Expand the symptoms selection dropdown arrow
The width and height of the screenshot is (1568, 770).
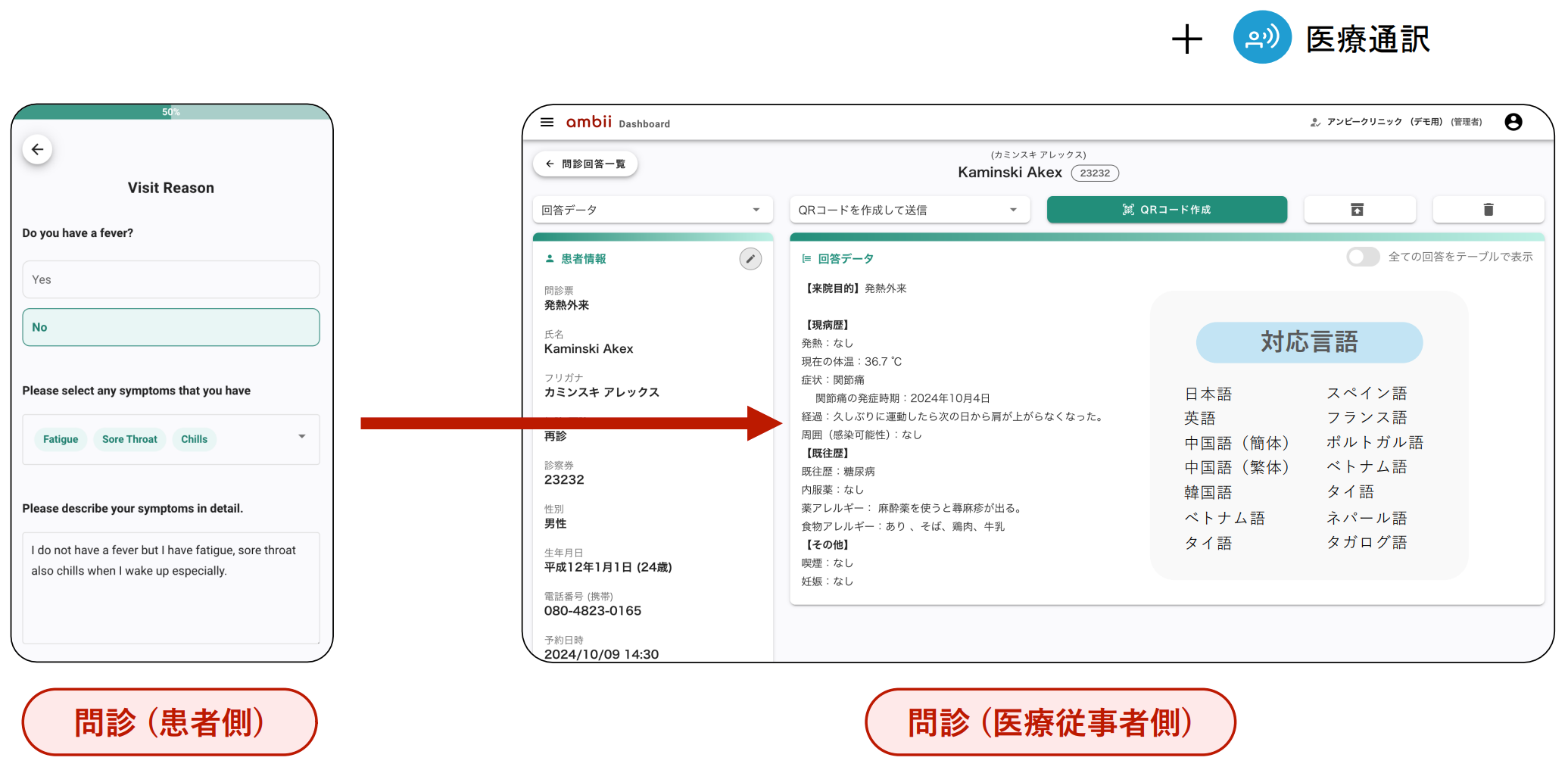[x=302, y=437]
